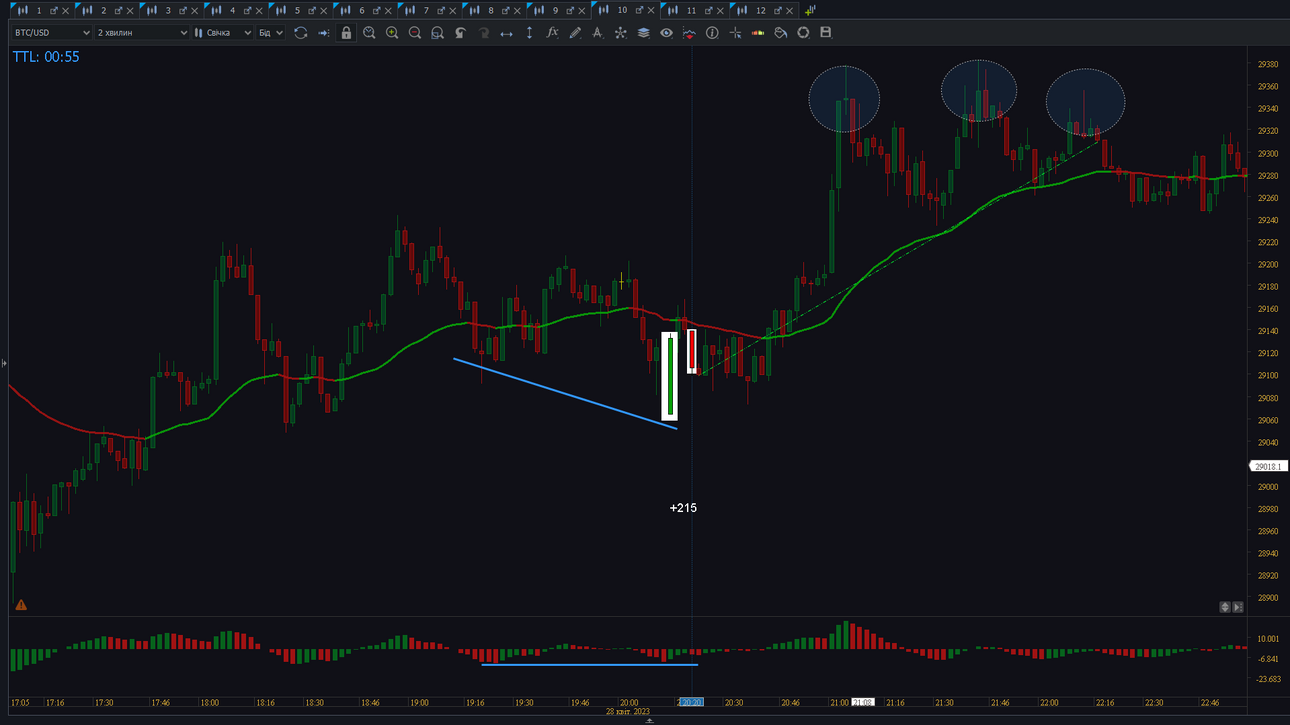Screen dimensions: 1290x725
Task: Click the greyed redo arrow icon
Action: click(x=483, y=33)
